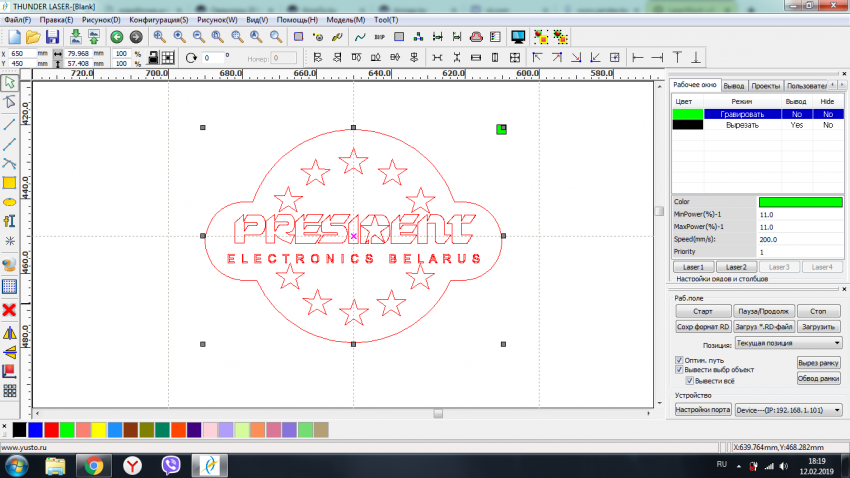Toggle the 'Вывести выбр объект' checkbox
The image size is (850, 478).
(680, 370)
